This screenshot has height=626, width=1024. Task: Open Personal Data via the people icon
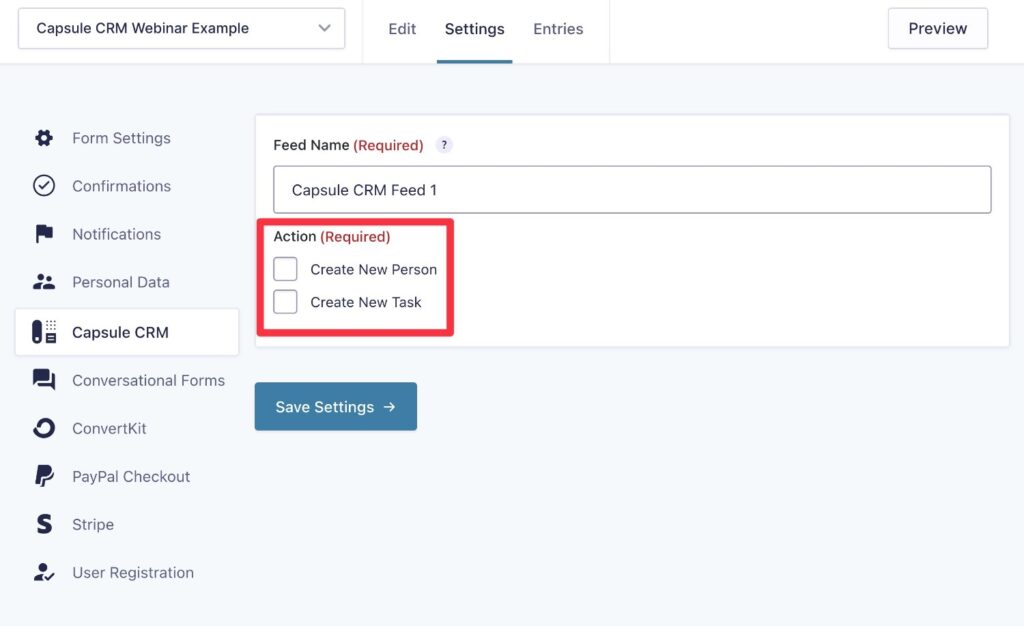(x=44, y=281)
